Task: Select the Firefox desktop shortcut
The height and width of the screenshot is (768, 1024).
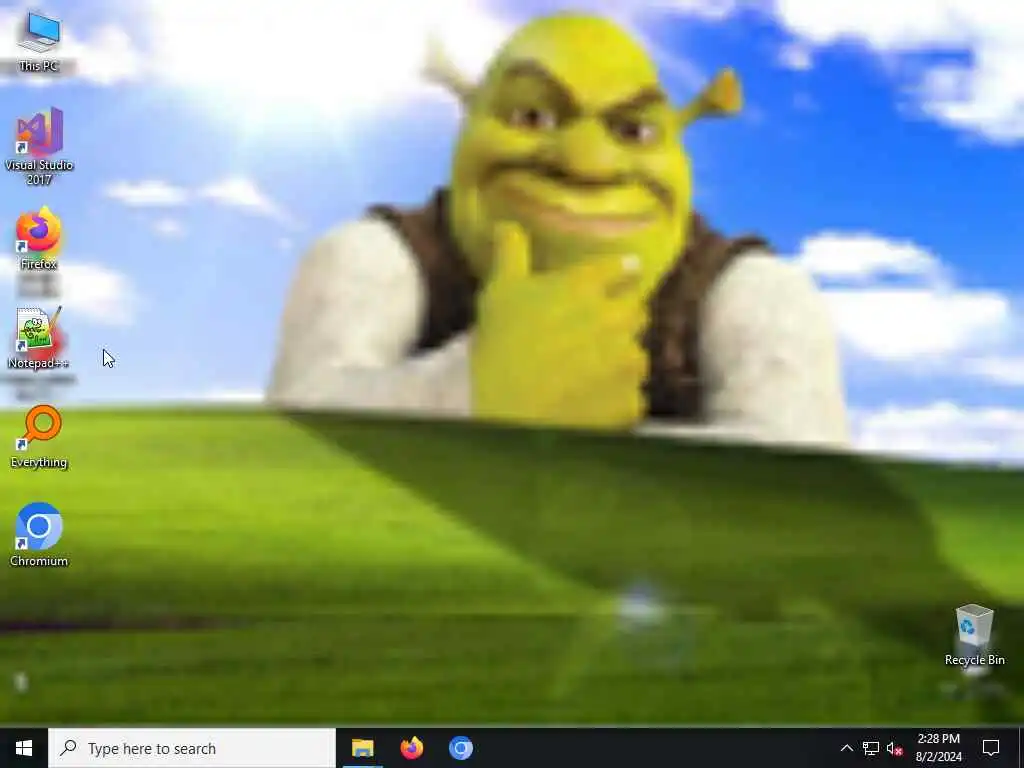Action: point(39,239)
